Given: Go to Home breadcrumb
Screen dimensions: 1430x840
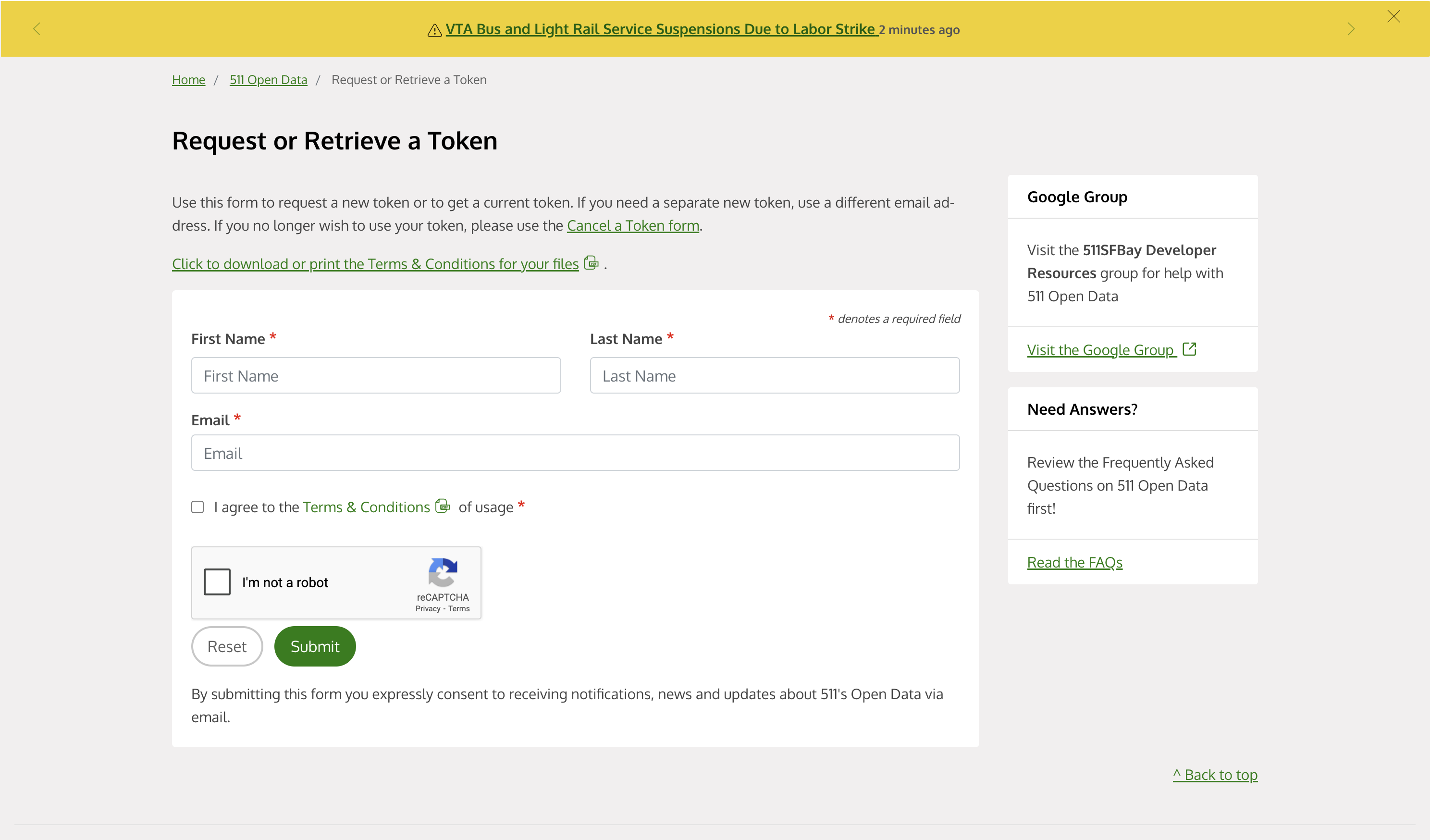Looking at the screenshot, I should pyautogui.click(x=188, y=80).
